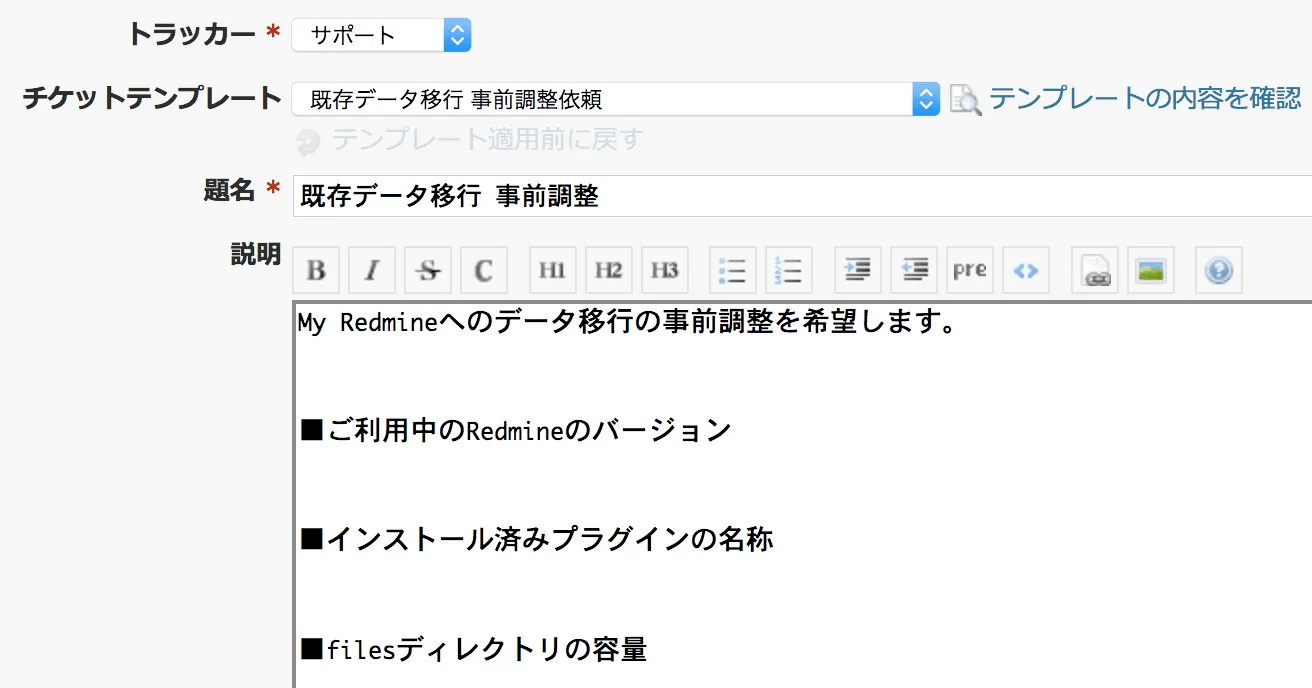This screenshot has width=1312, height=688.
Task: Insert inline code with the C icon
Action: (484, 270)
